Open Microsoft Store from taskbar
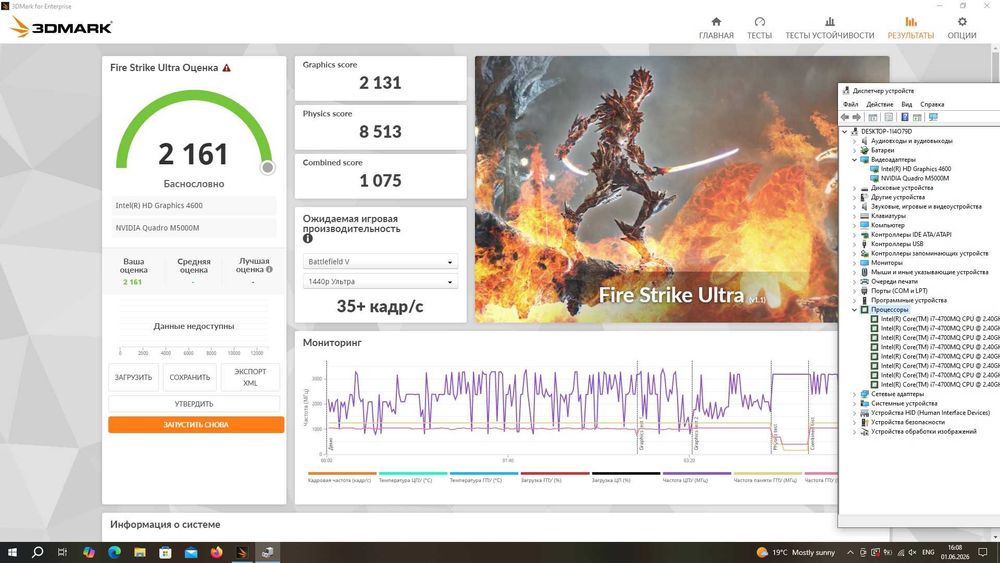Screen dimensions: 1000x563 [x=165, y=552]
